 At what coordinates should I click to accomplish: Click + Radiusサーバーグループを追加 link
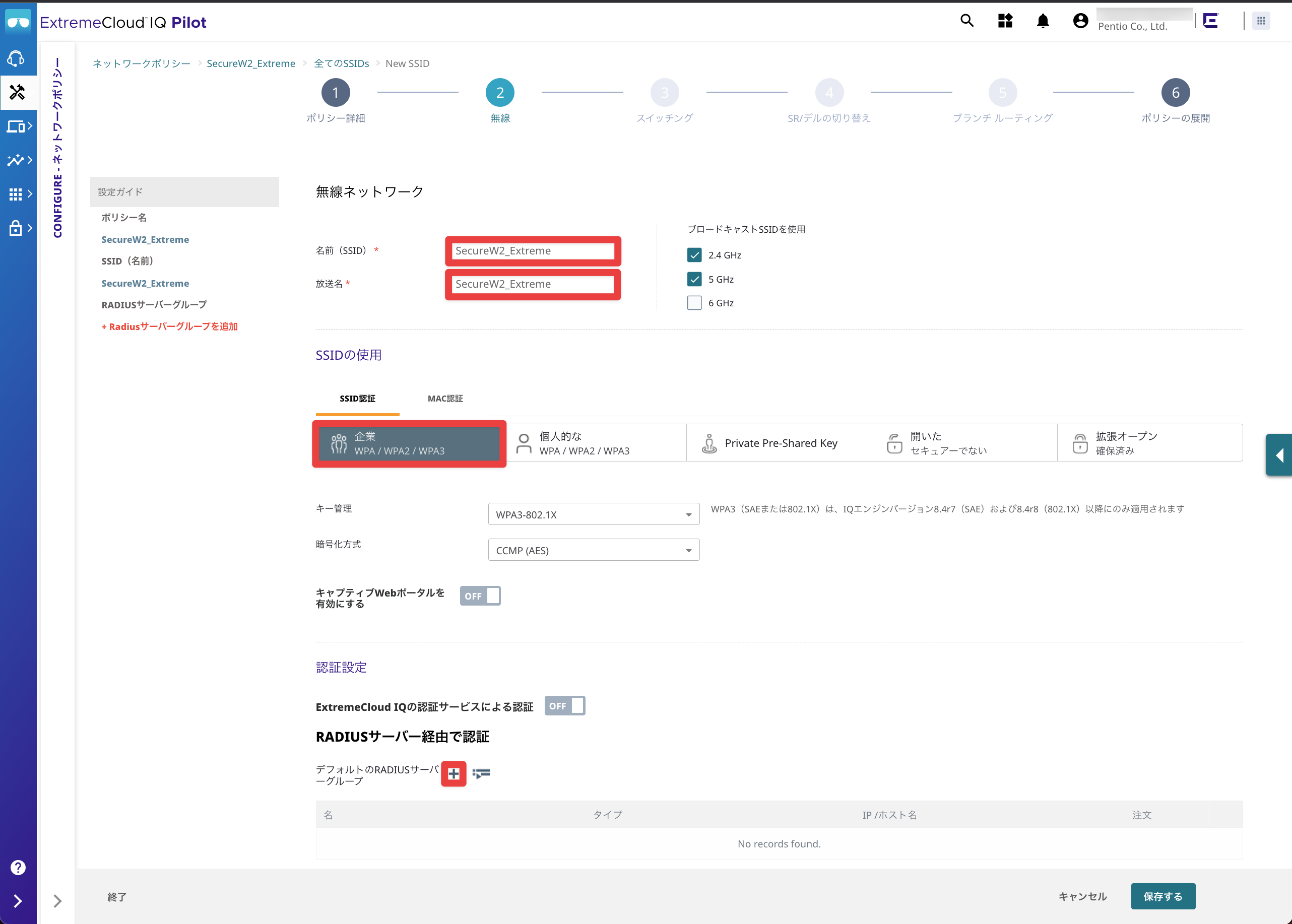169,326
